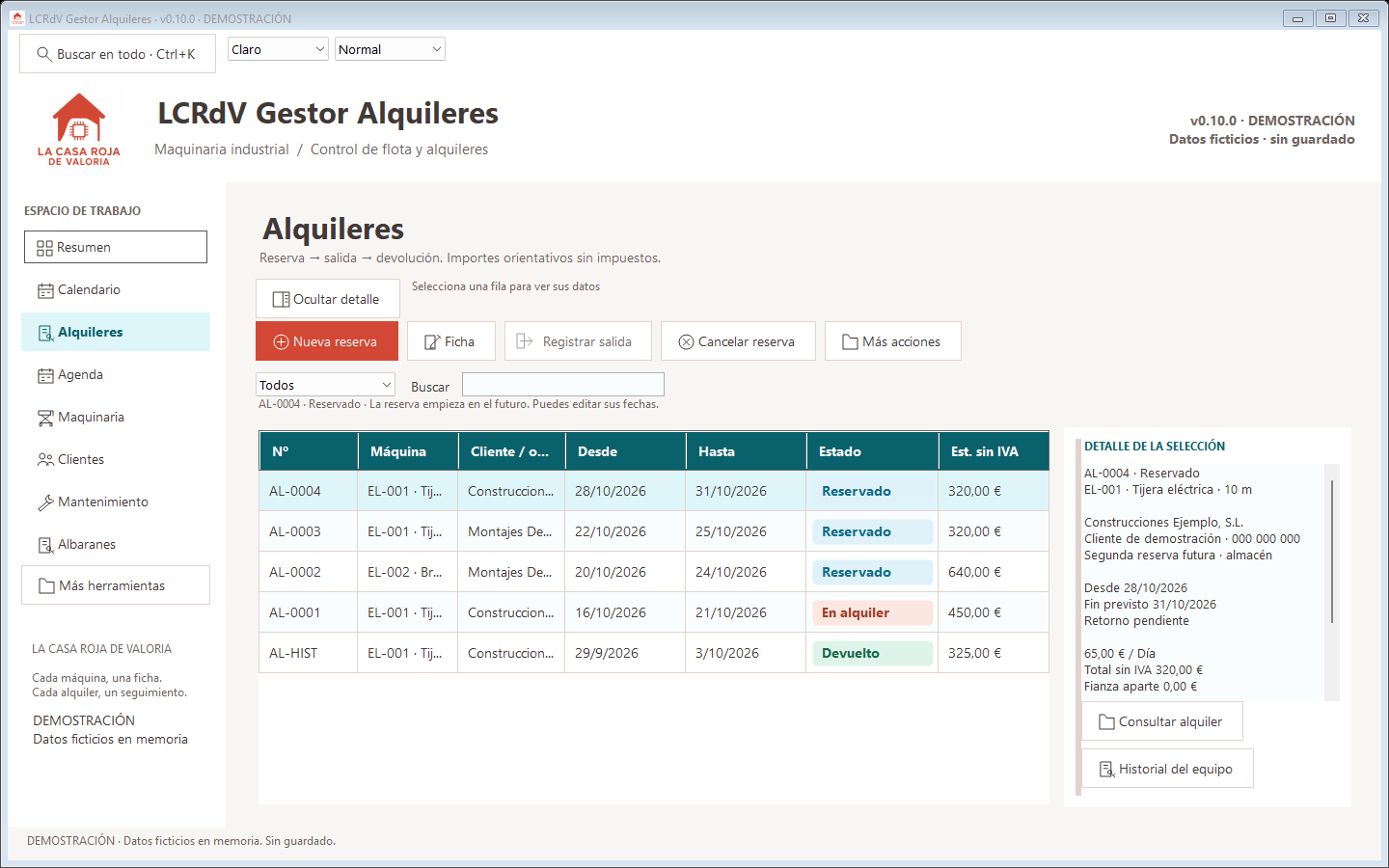Click the Devuelto status badge

tap(872, 653)
